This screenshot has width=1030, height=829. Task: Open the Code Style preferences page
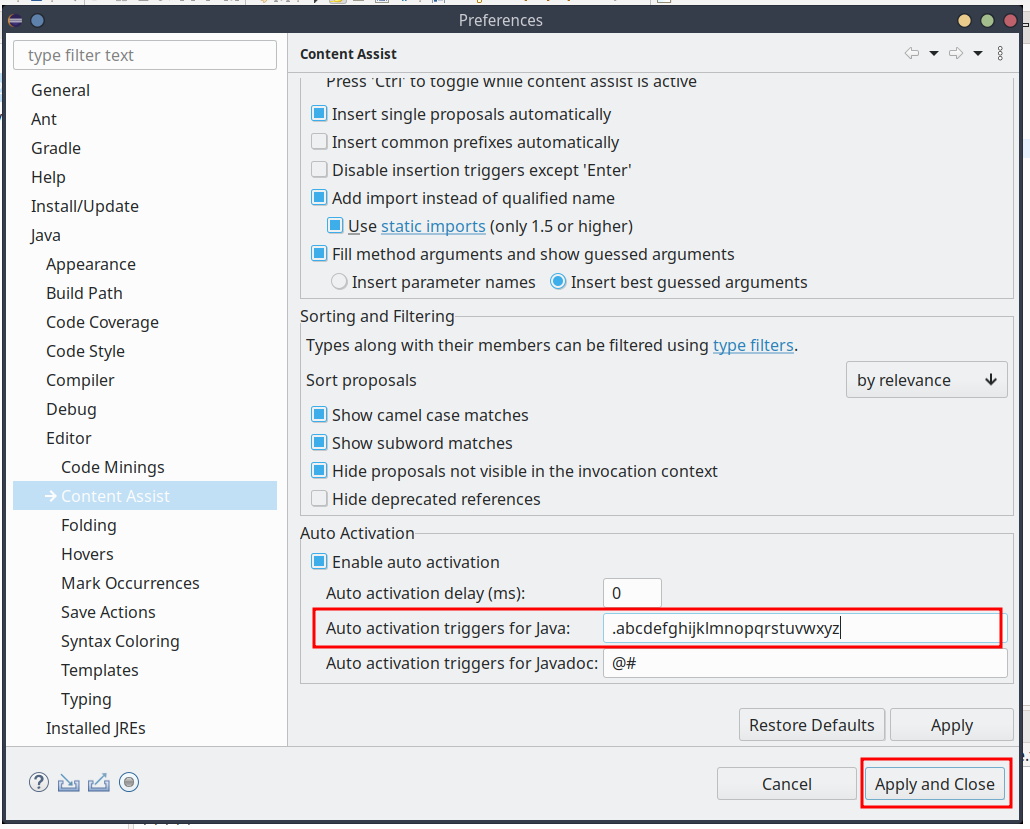click(85, 351)
